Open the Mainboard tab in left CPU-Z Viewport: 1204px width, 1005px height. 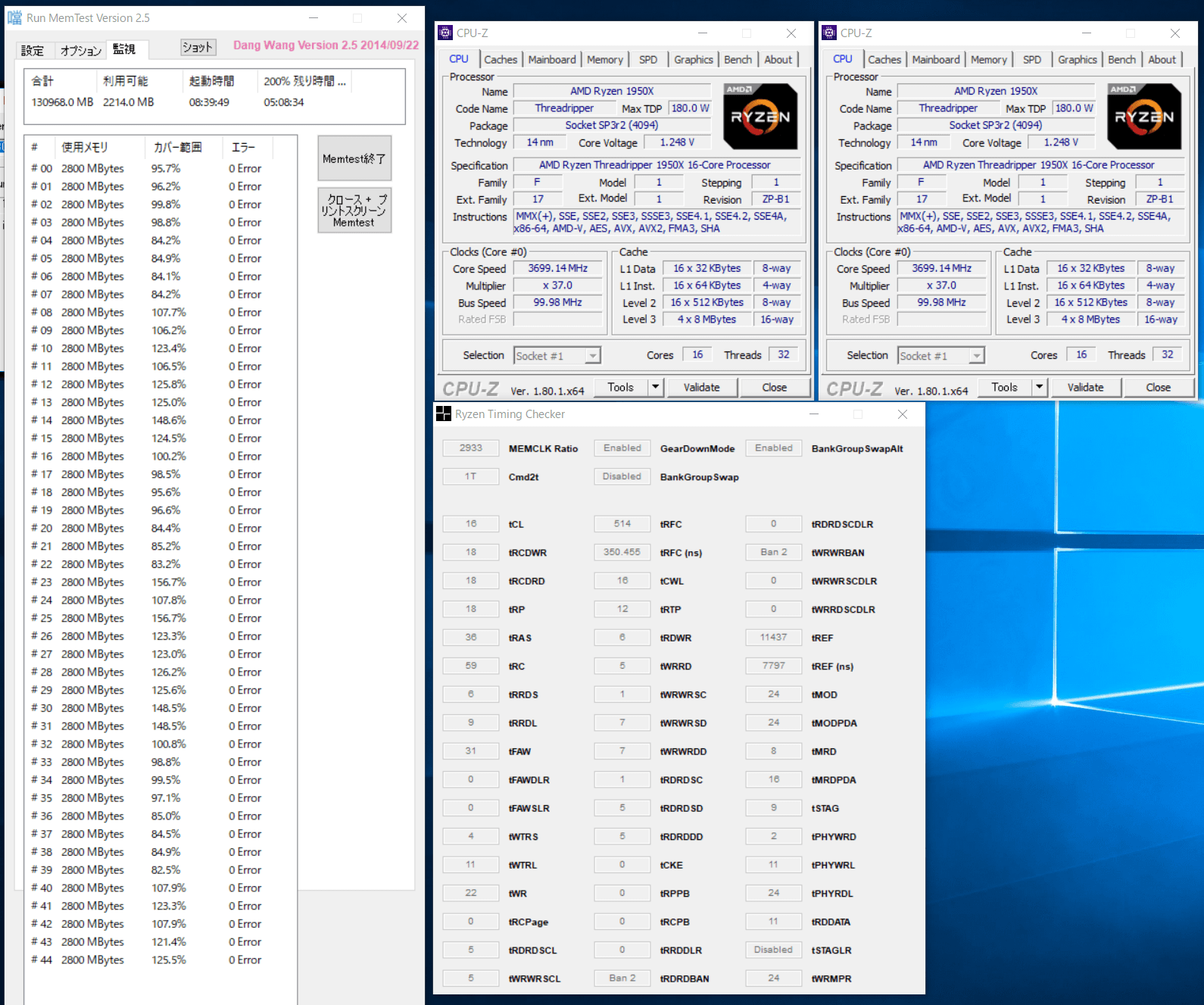[x=552, y=59]
